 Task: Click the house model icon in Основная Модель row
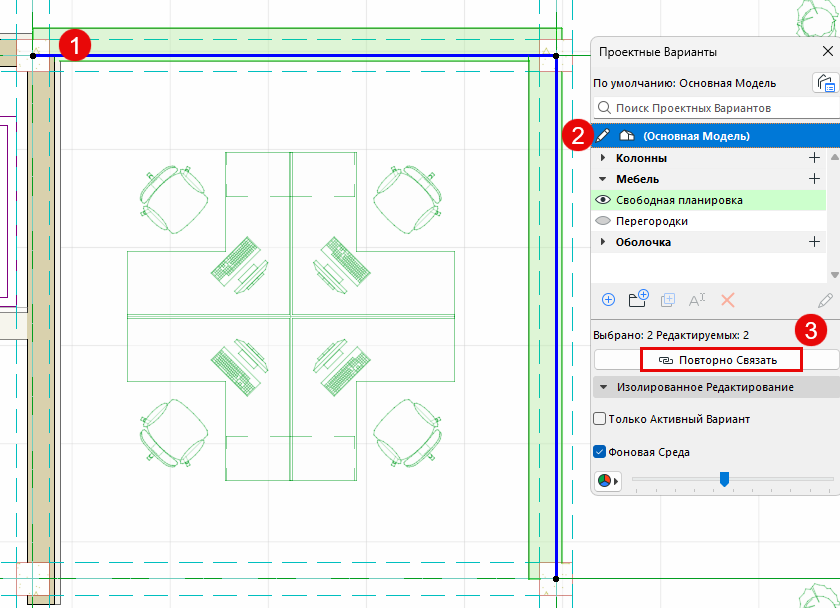627,136
